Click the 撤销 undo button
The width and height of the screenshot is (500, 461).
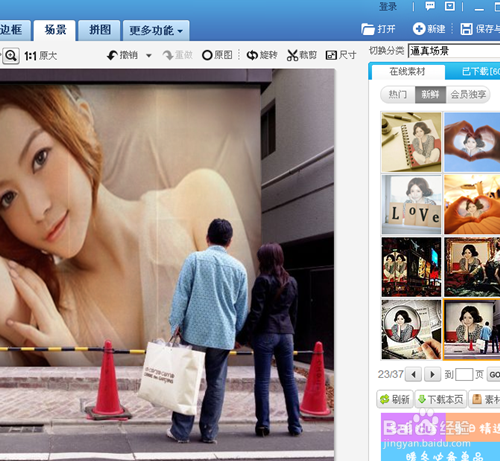coord(123,55)
